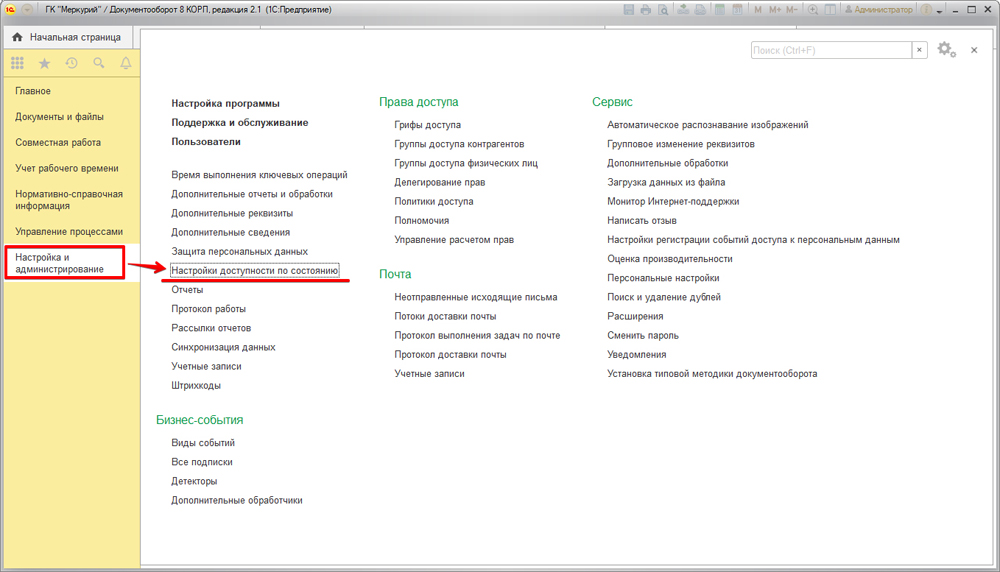
Task: Click the printer icon in title toolbar
Action: click(646, 10)
